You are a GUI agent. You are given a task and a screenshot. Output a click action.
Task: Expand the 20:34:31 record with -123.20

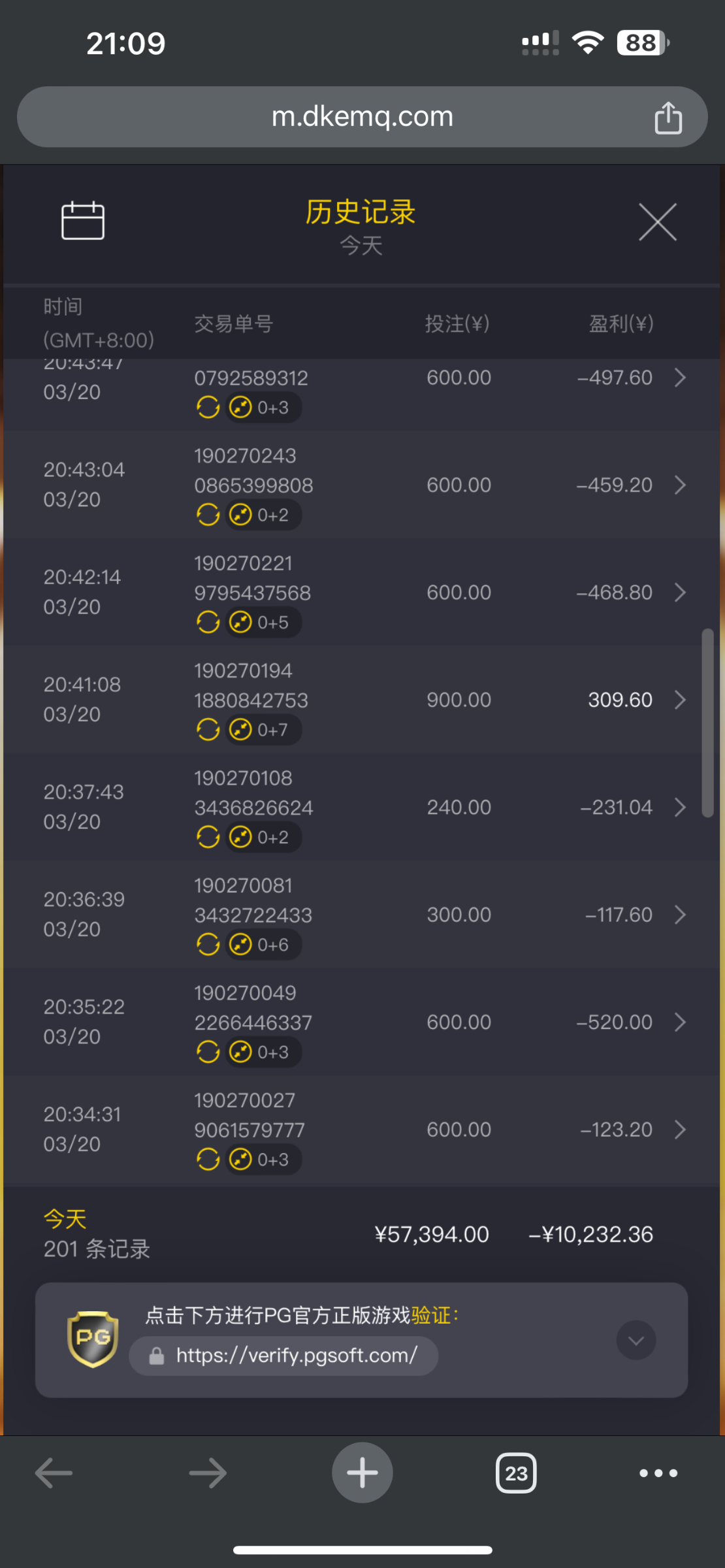pyautogui.click(x=680, y=1129)
